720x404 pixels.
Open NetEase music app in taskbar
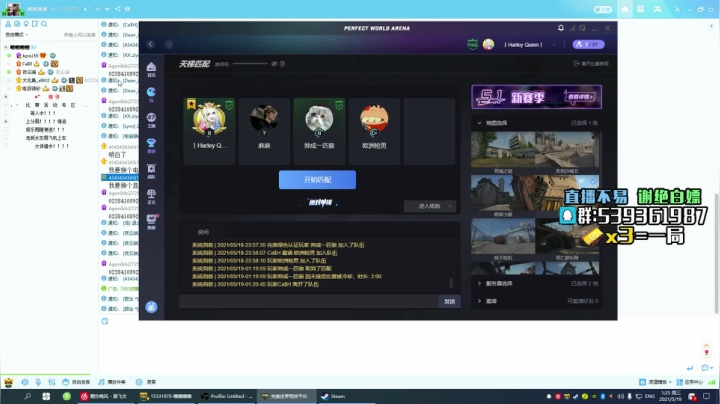tap(104, 396)
